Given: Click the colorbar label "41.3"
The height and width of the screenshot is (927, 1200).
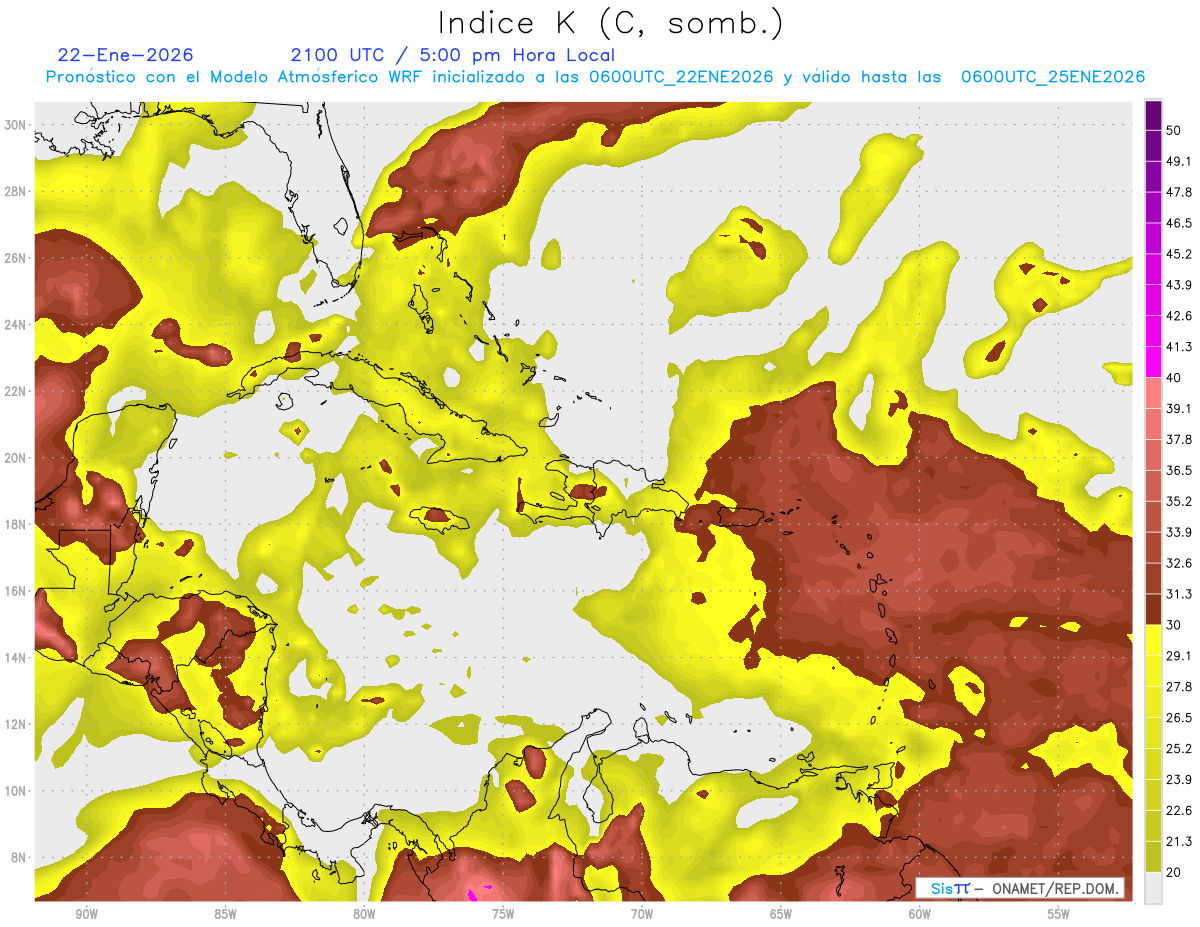Looking at the screenshot, I should tap(1179, 347).
